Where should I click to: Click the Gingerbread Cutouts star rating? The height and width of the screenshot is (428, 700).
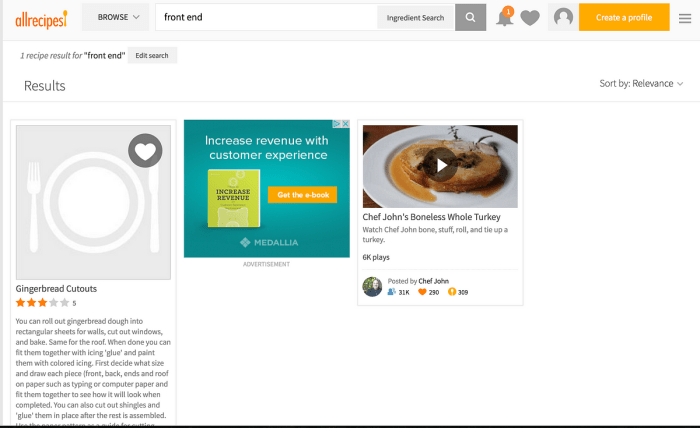click(42, 302)
